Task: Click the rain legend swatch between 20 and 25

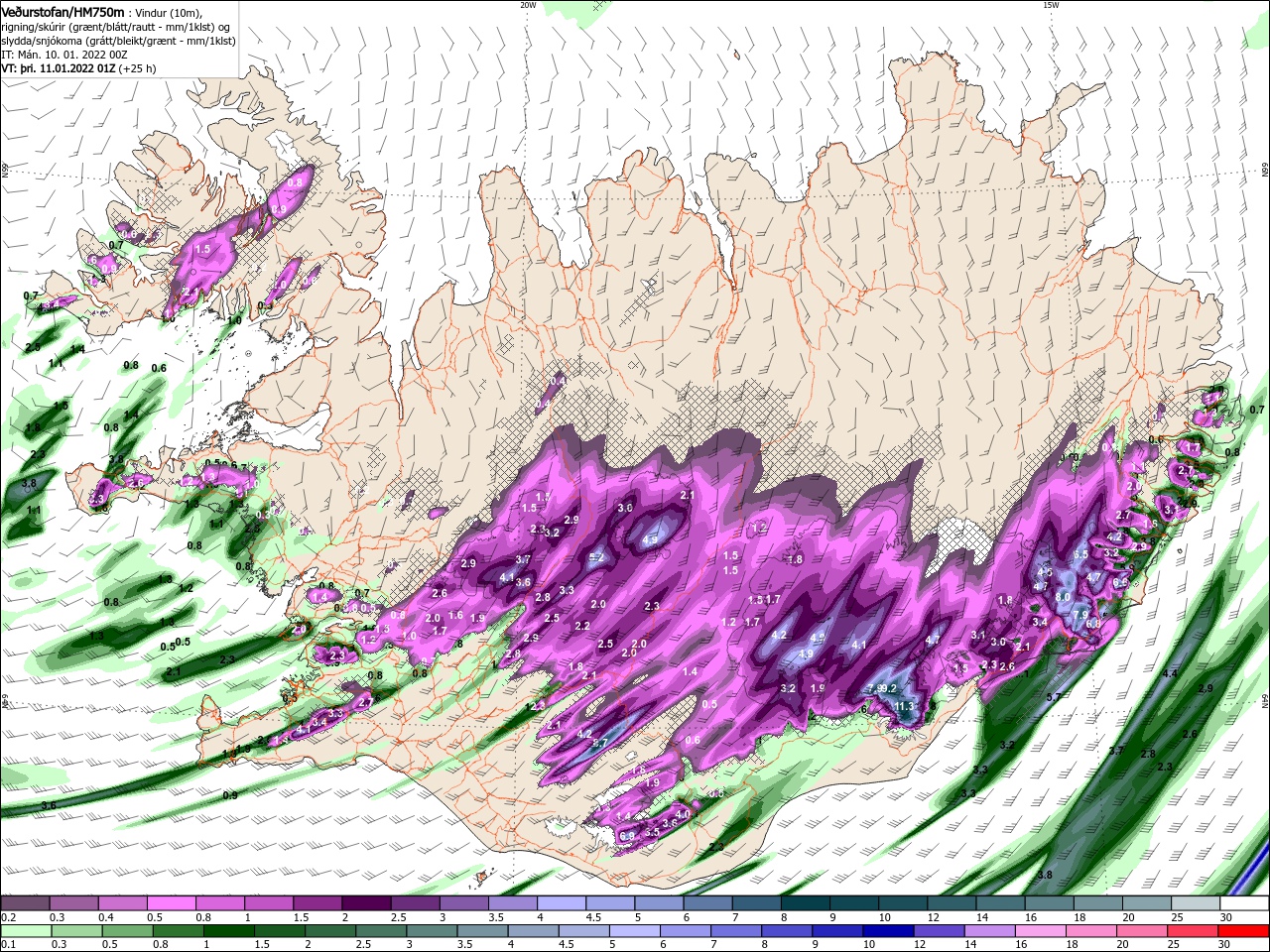Action: [x=1142, y=931]
